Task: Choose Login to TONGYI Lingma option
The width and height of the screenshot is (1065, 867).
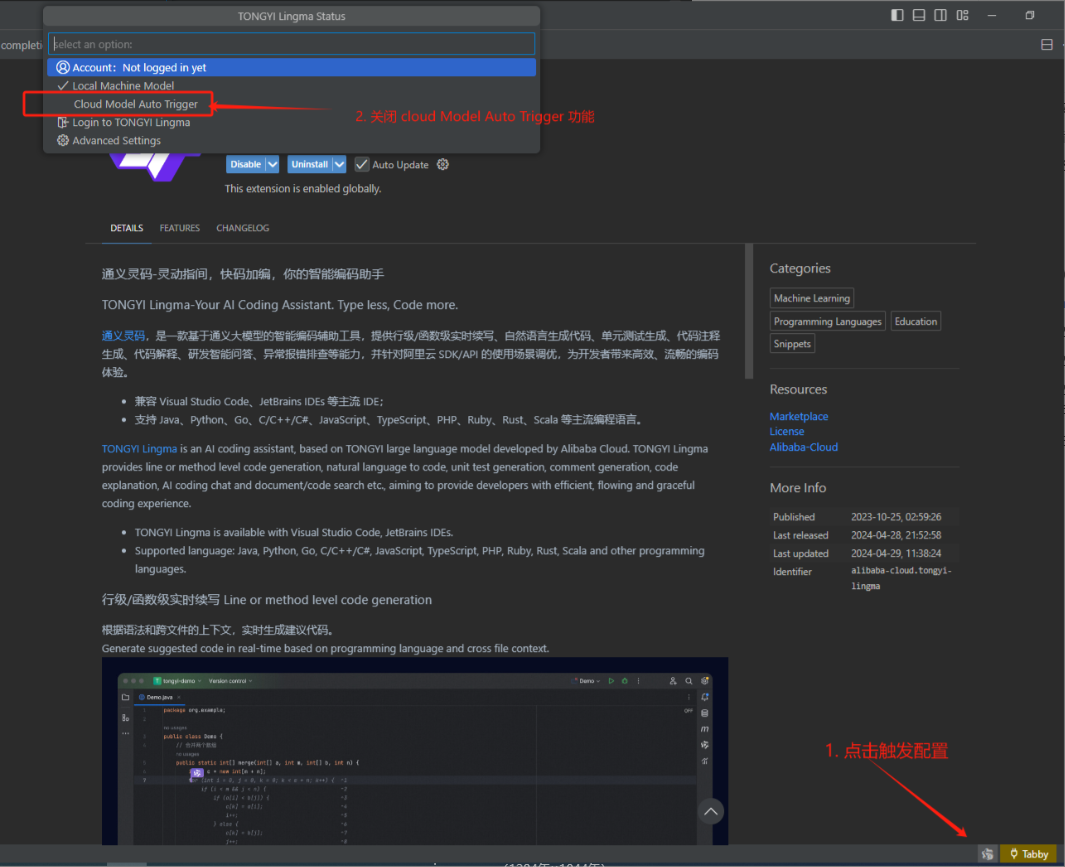Action: [x=130, y=122]
